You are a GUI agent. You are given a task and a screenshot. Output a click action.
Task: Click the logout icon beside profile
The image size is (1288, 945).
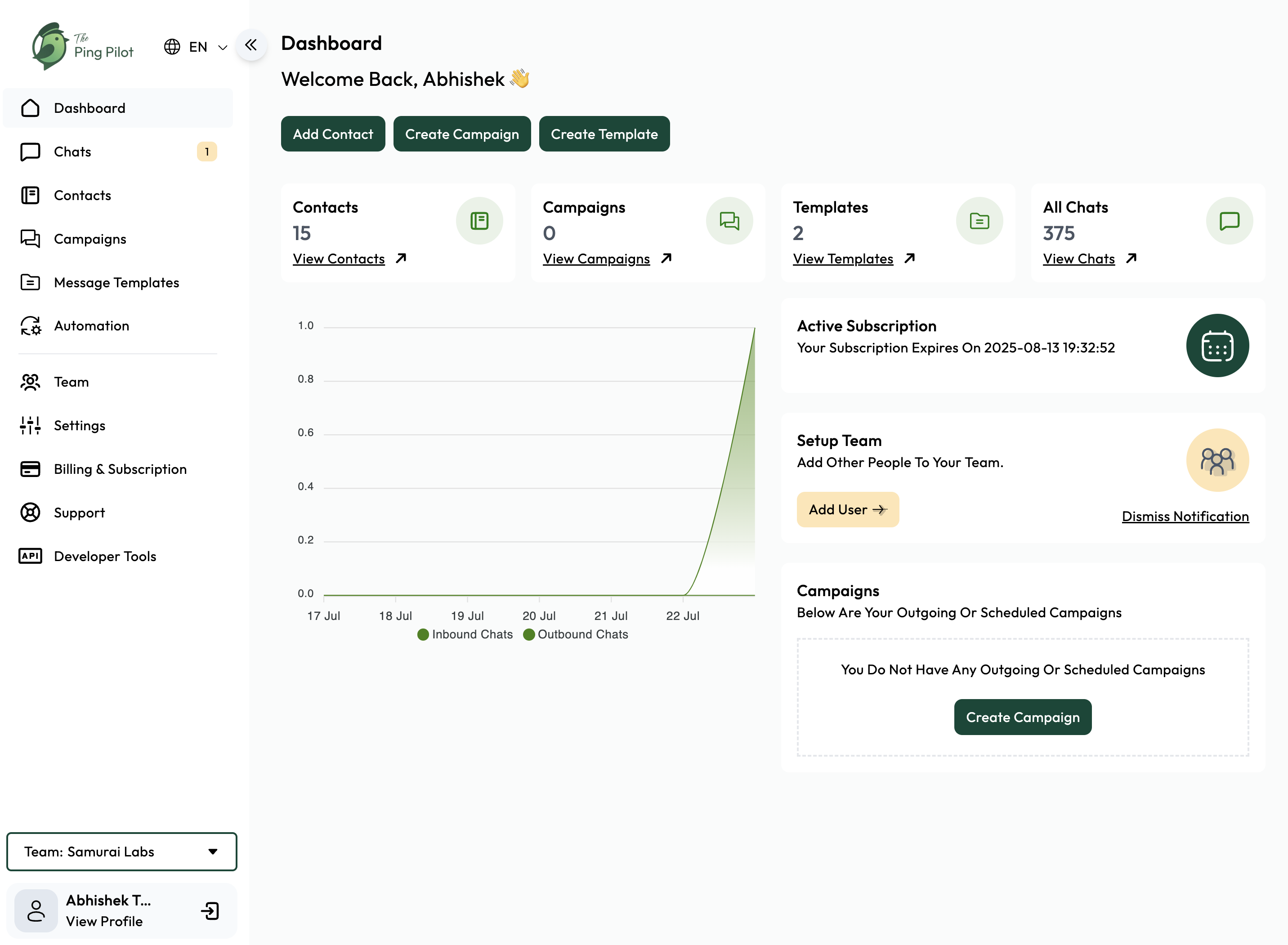pos(210,911)
